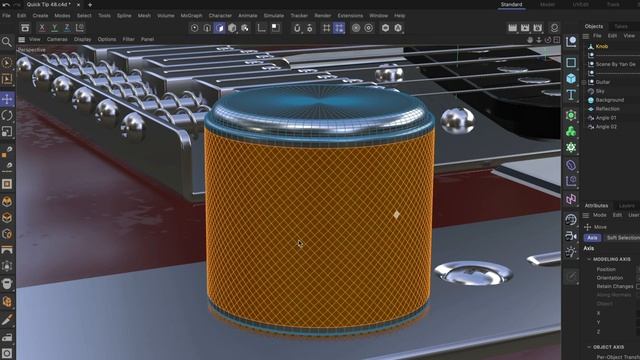Open the MoGraph menu
Screen dimensions: 640x360
(x=191, y=16)
